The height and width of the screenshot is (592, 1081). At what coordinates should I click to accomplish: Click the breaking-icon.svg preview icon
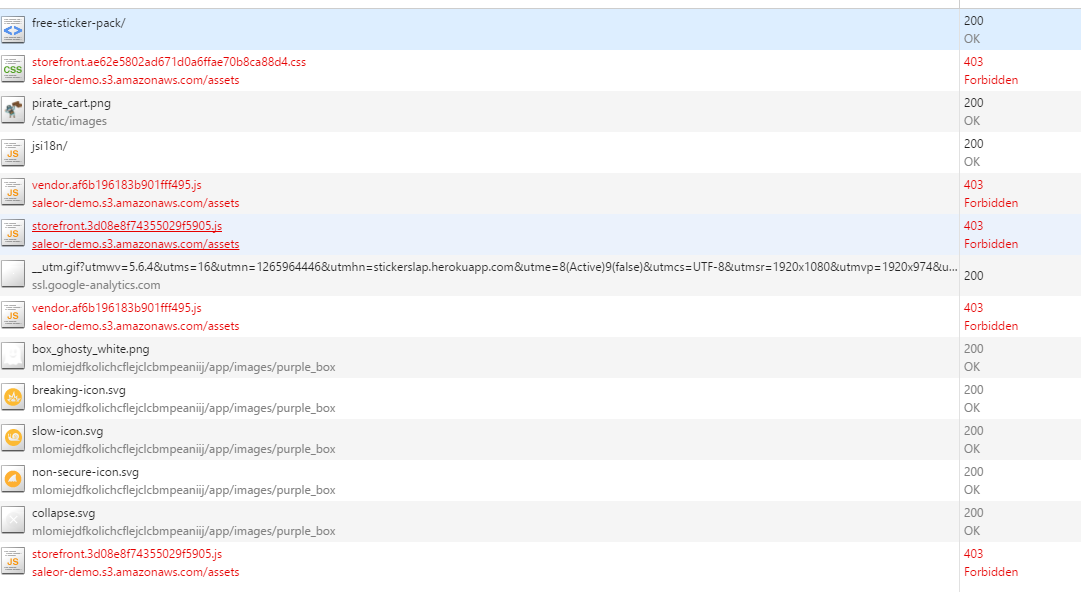click(13, 397)
